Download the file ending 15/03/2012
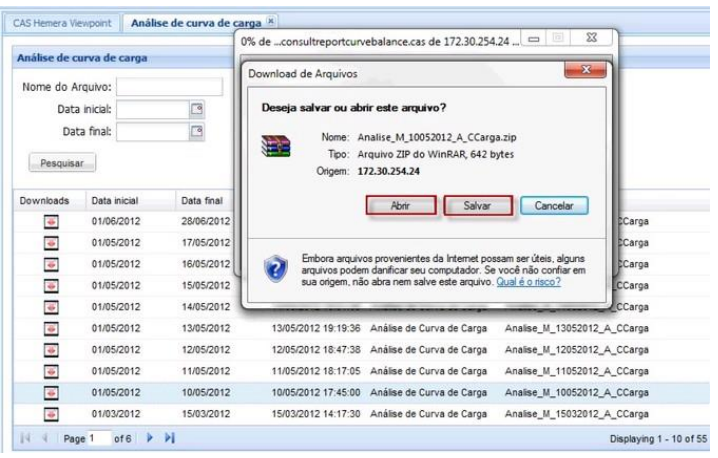718x458 pixels. [x=50, y=414]
